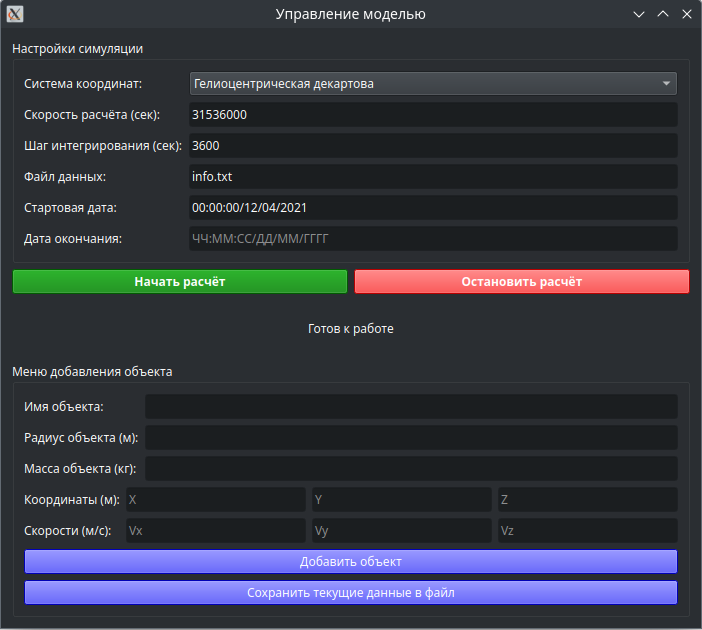The height and width of the screenshot is (630, 702).
Task: Click the Готов к работе status text
Action: point(351,329)
